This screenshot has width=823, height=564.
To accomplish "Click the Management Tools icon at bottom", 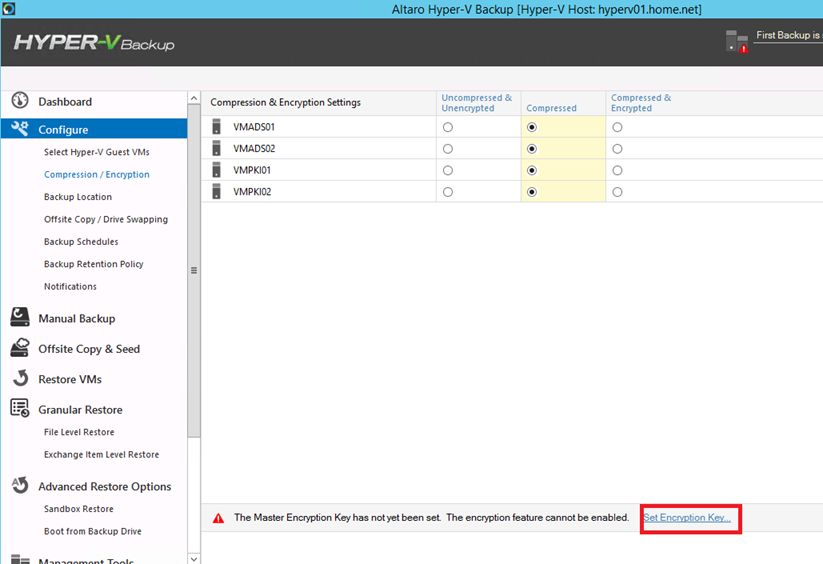I will (x=20, y=559).
